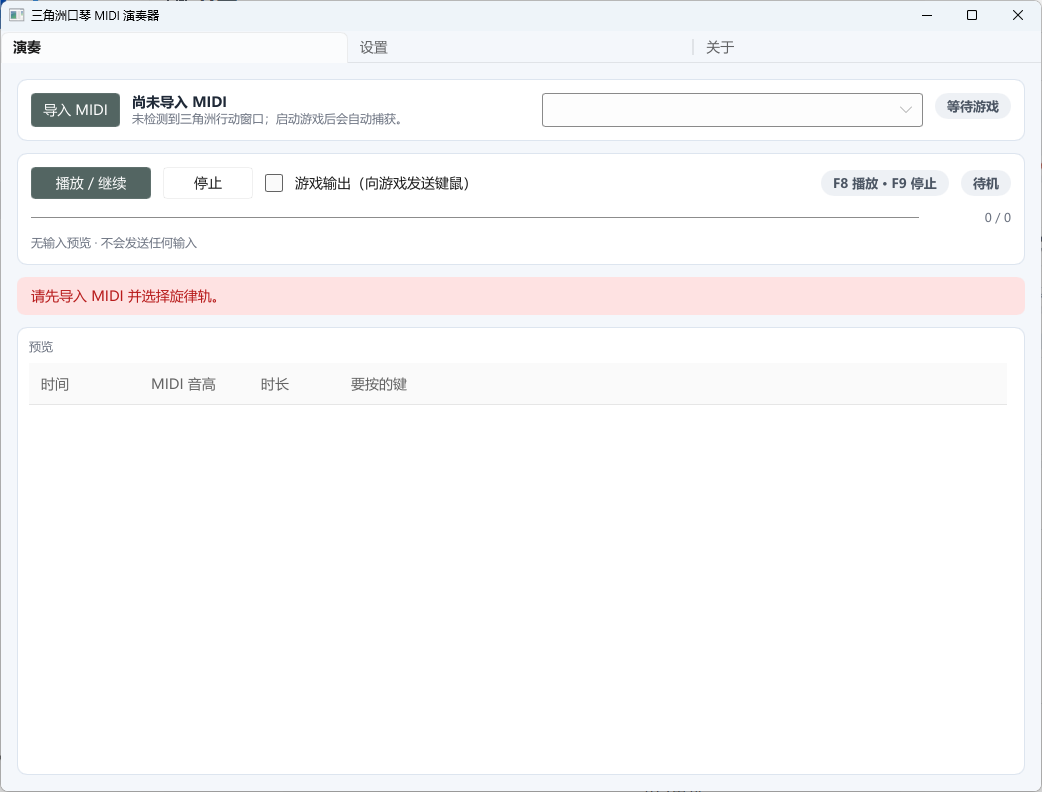This screenshot has height=792, width=1042.
Task: Close the MIDI 演奏器 window
Action: [x=1017, y=15]
